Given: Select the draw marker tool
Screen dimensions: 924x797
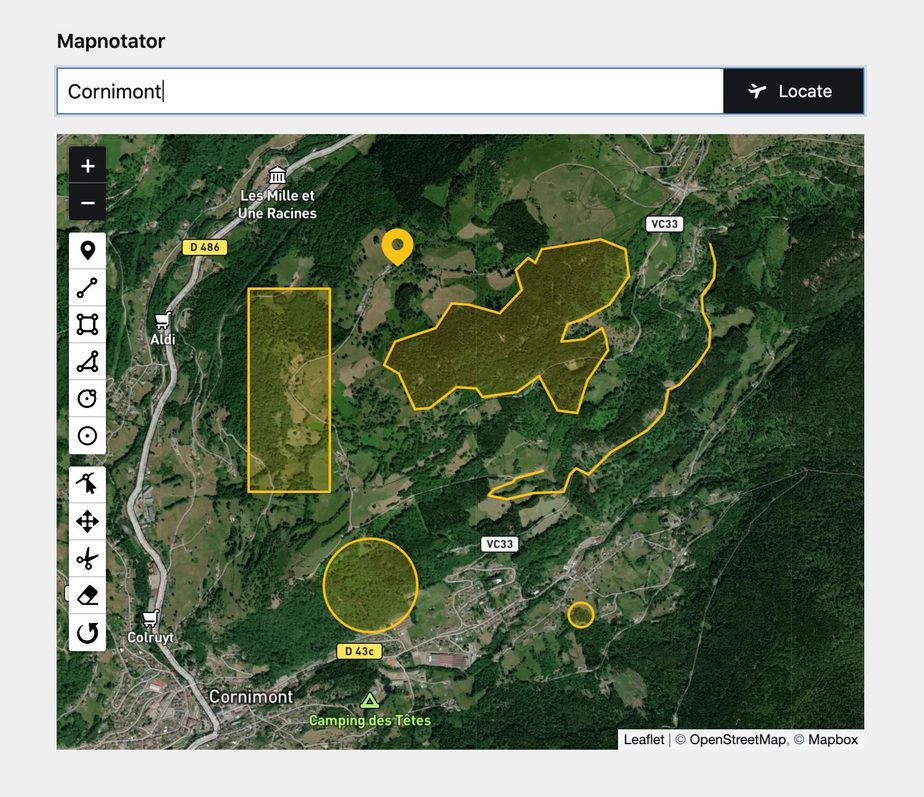Looking at the screenshot, I should pos(88,251).
